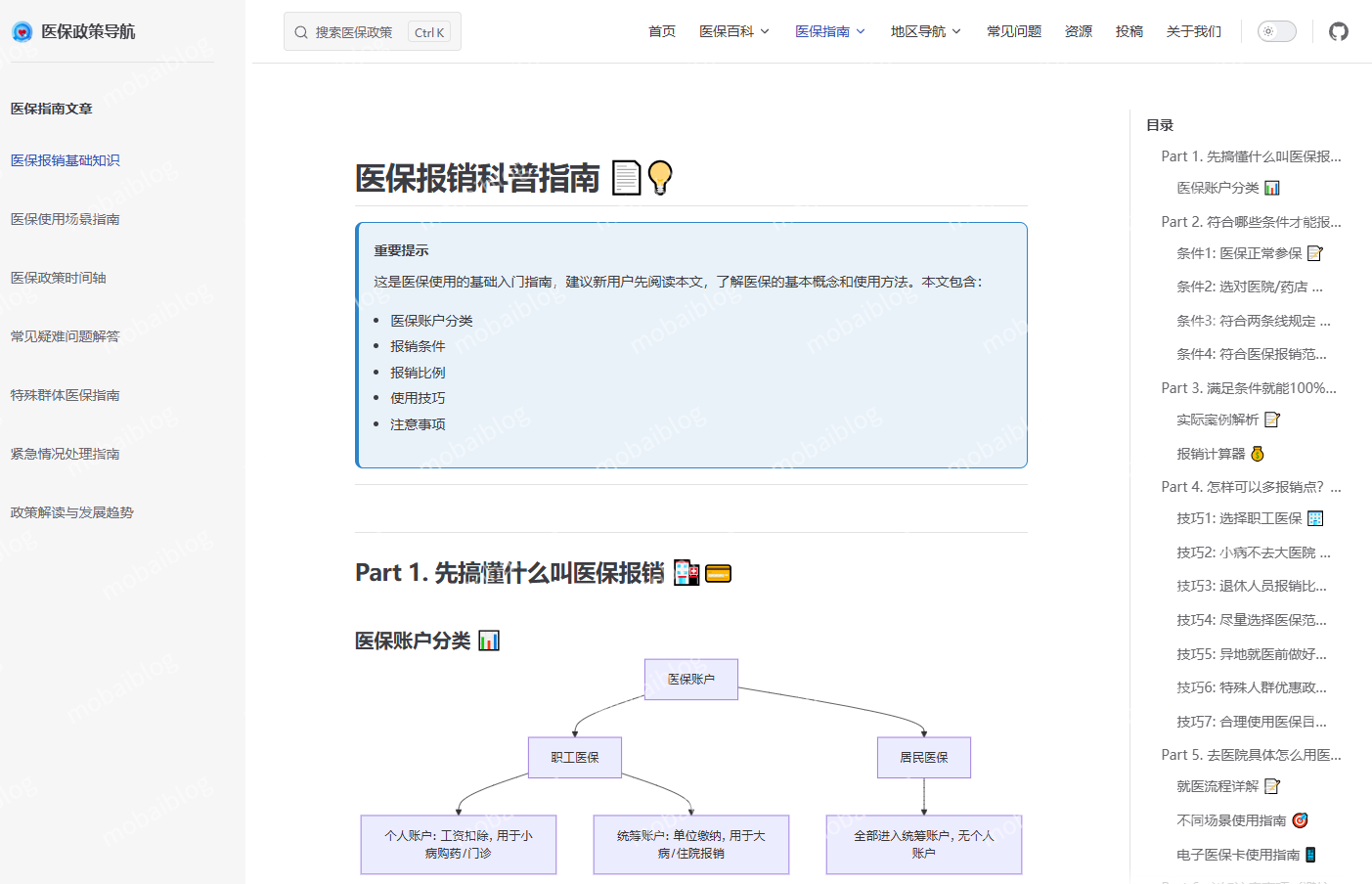Toggle the dark mode switch

tap(1276, 30)
